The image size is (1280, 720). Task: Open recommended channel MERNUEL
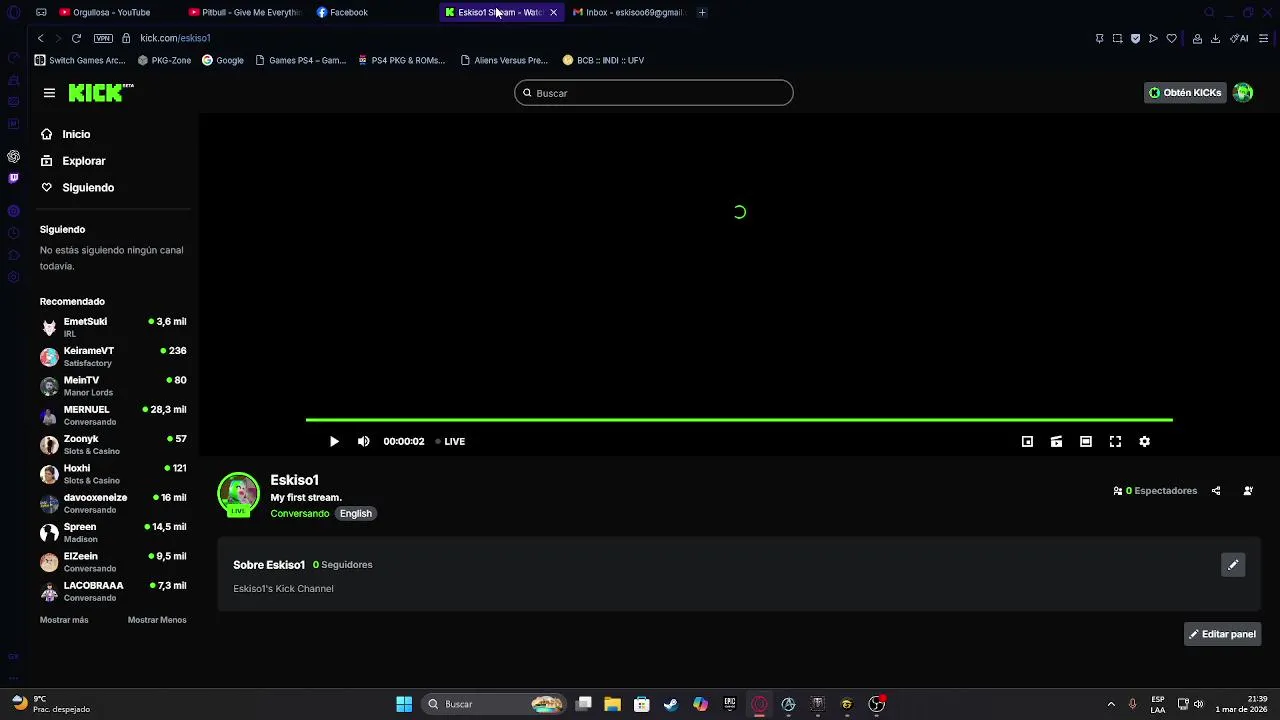113,415
